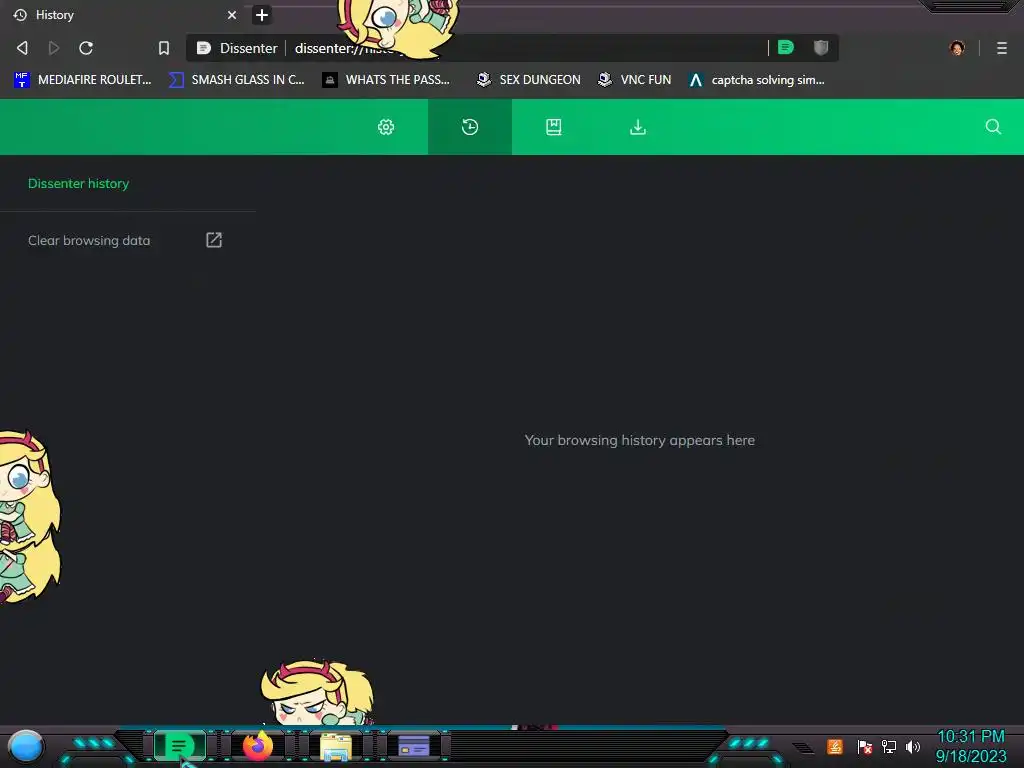
Task: Switch to Dissenter taskbar icon
Action: click(x=179, y=746)
